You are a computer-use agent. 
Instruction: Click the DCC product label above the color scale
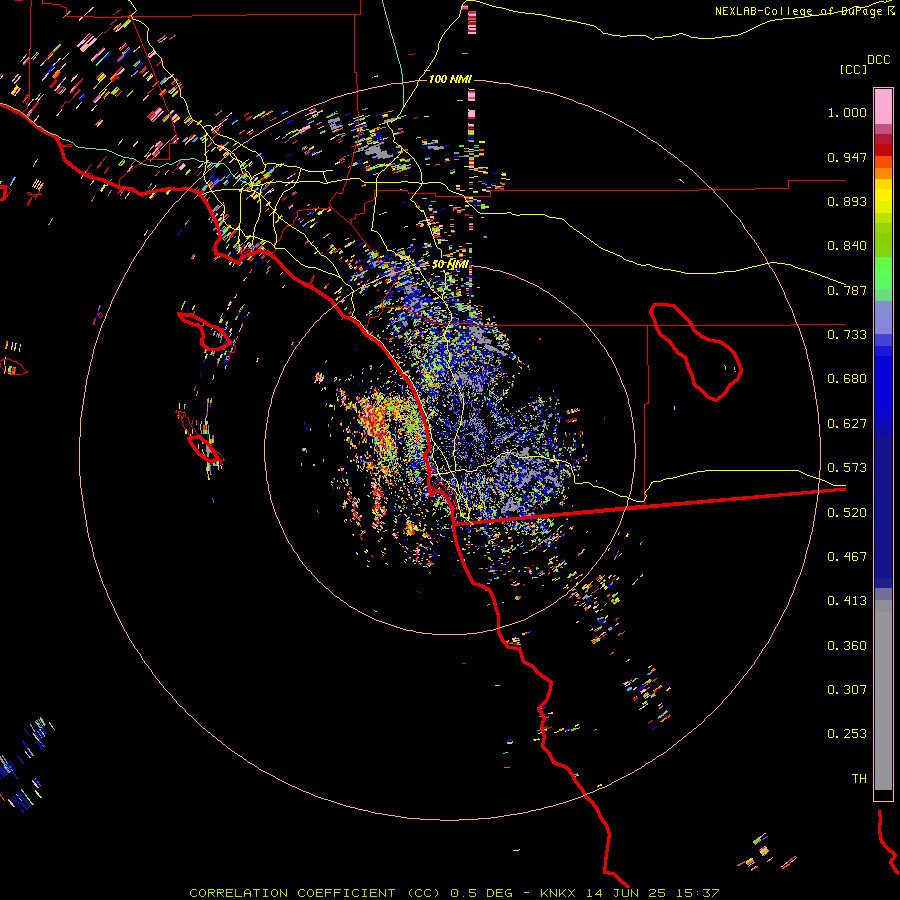(x=878, y=60)
